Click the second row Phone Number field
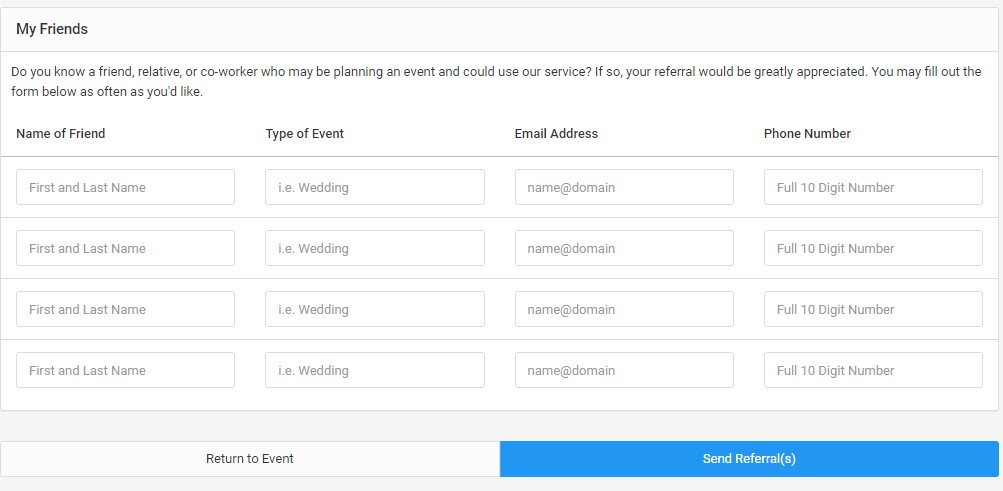 (x=873, y=248)
